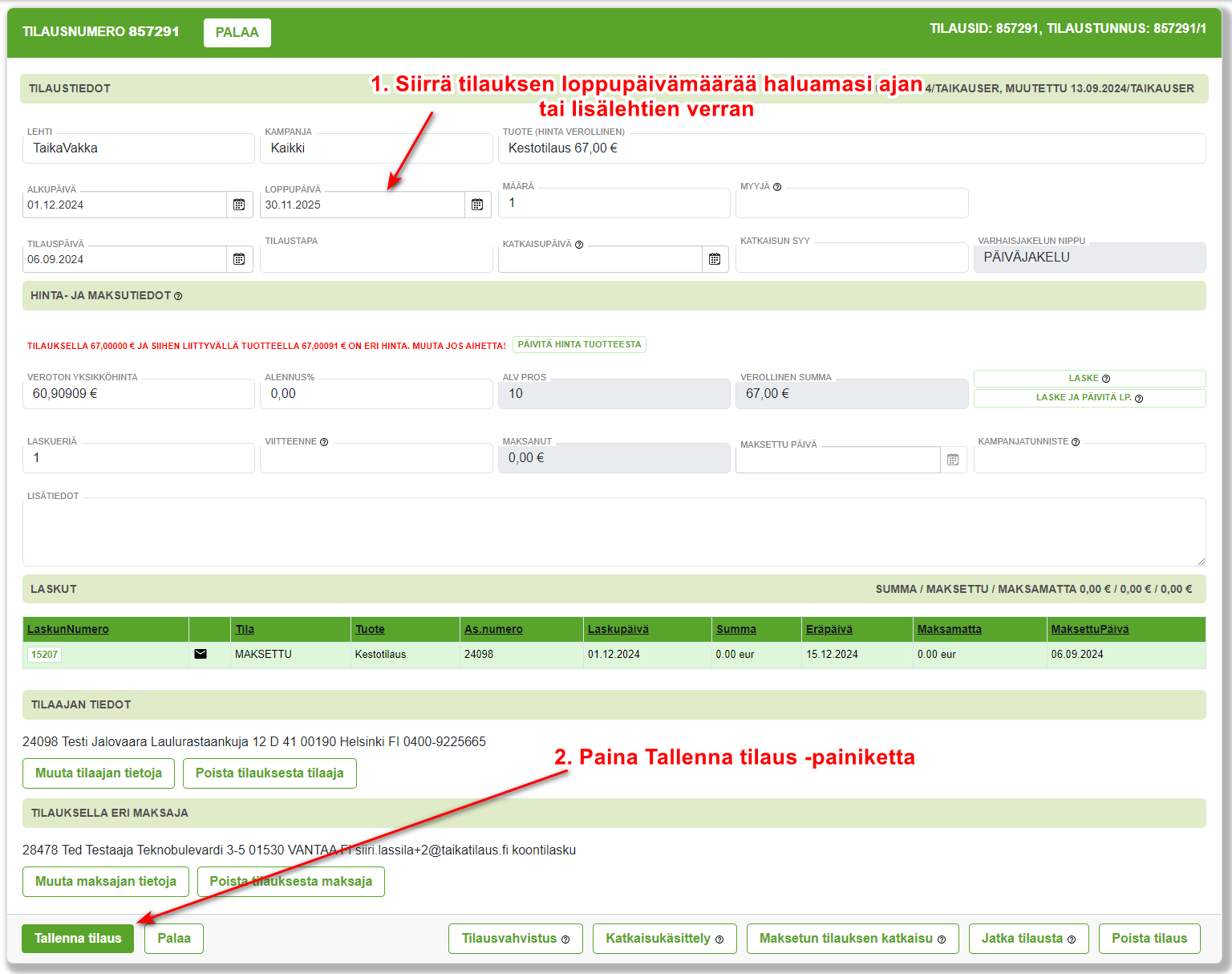Show help for Myyjä field
Viewport: 1232px width, 974px height.
click(777, 187)
